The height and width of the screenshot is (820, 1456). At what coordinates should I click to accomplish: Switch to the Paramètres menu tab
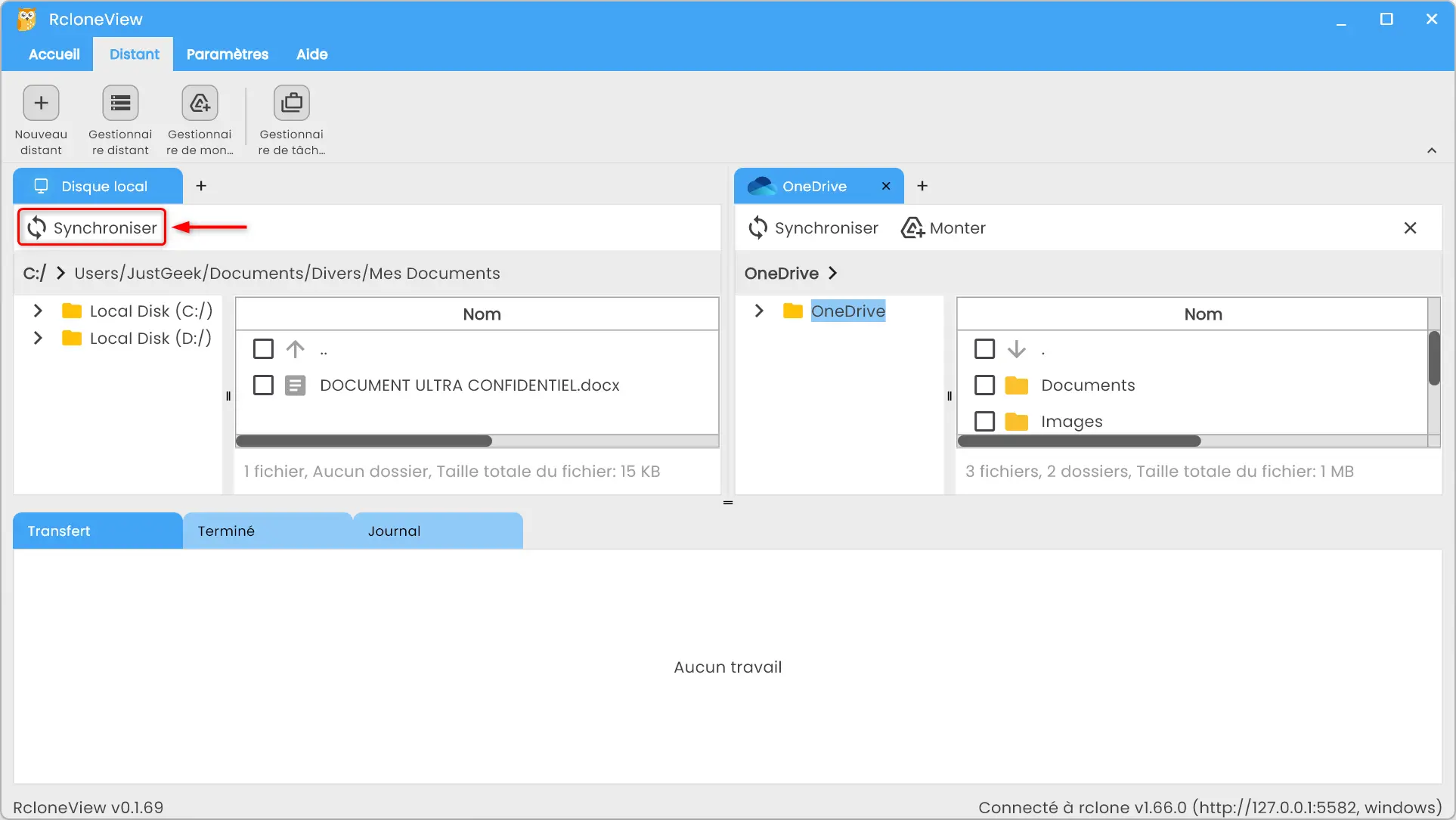point(228,54)
